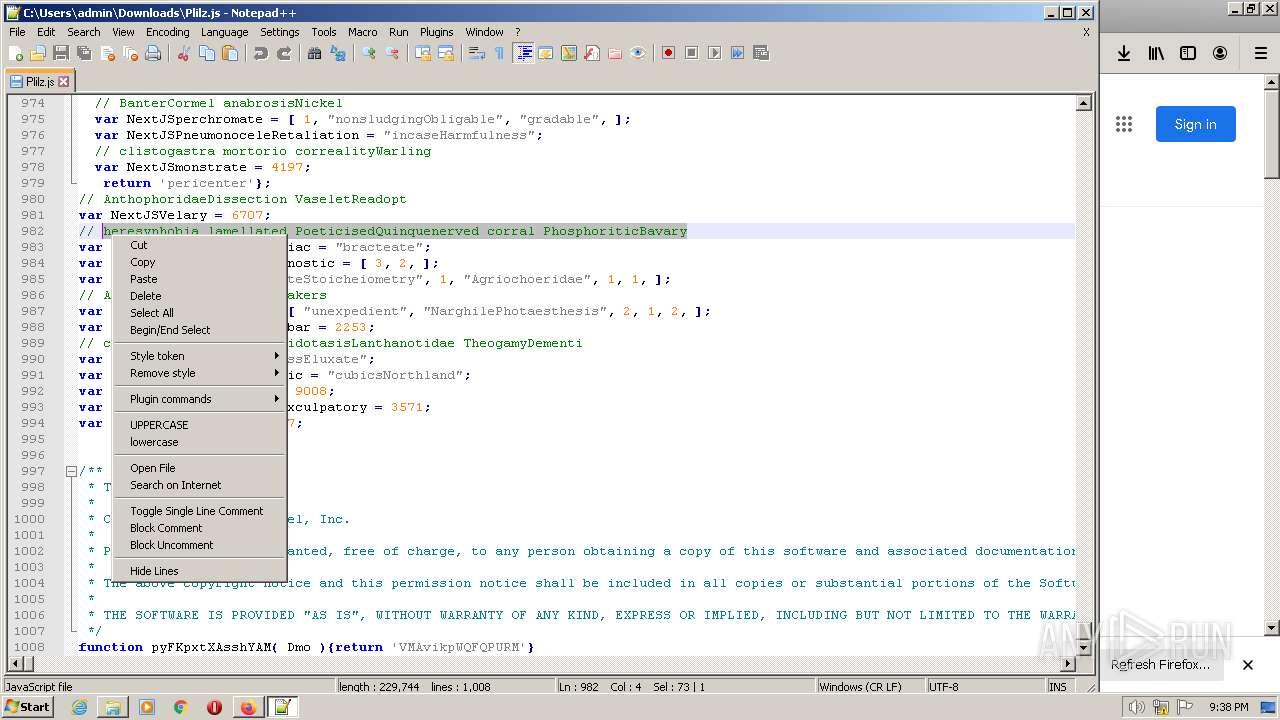Image resolution: width=1280 pixels, height=720 pixels.
Task: Choose Begin/End Select in context menu
Action: (199, 330)
